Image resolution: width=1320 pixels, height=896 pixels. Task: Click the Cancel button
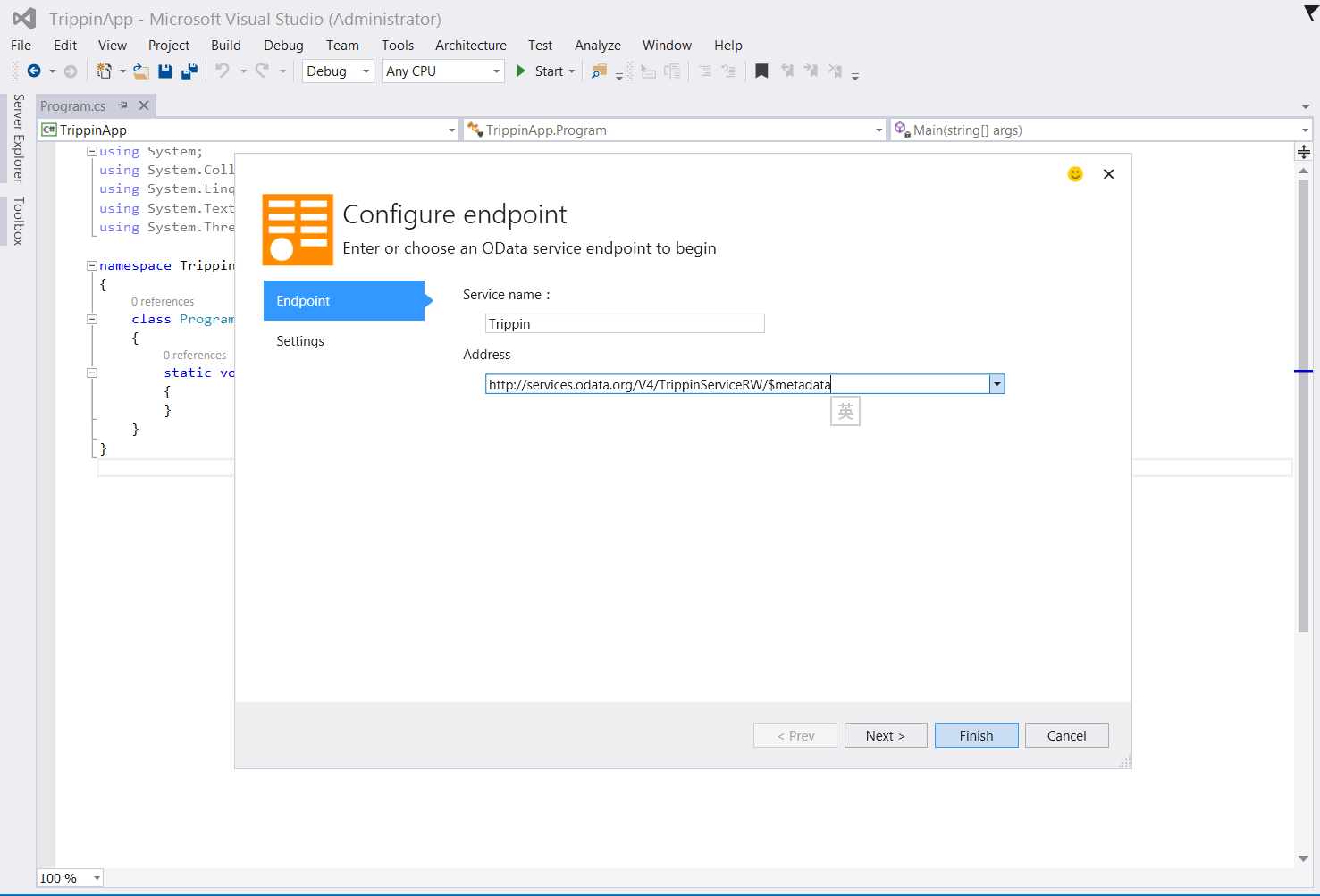pos(1067,736)
